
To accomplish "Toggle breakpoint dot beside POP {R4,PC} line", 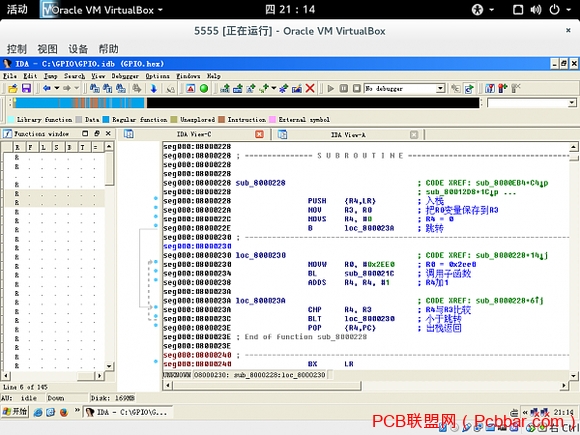I will tap(156, 326).
